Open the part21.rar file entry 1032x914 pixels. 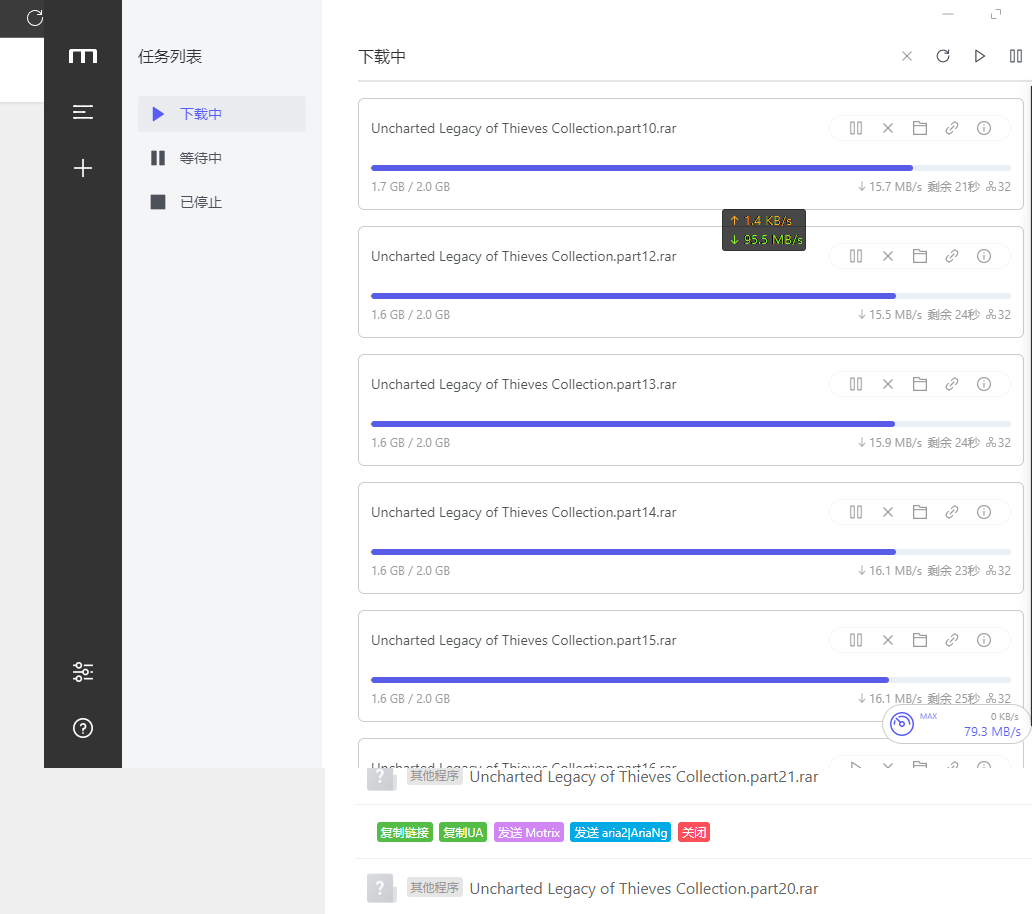[x=644, y=777]
